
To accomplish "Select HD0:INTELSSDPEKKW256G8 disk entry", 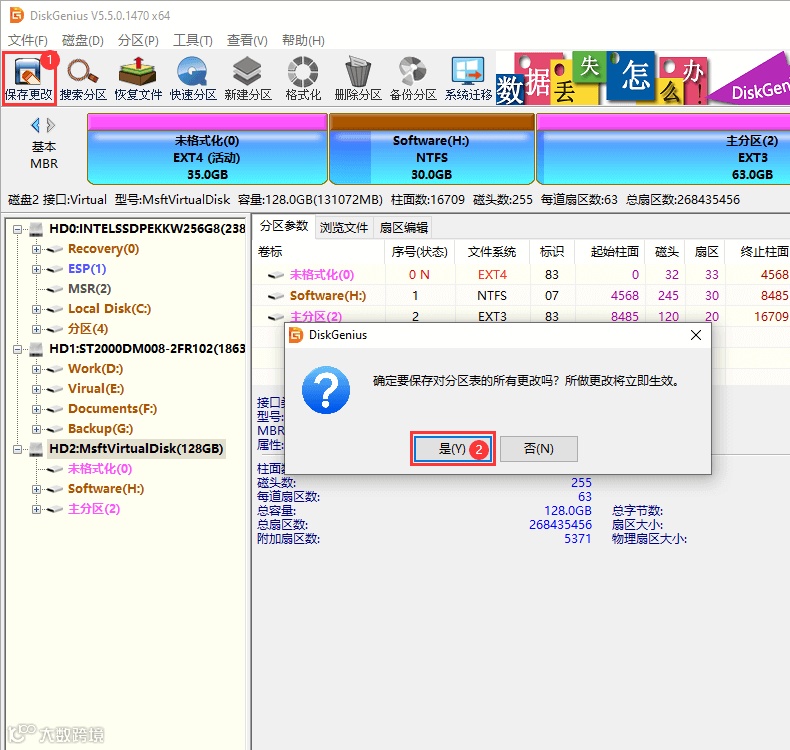I will tap(147, 229).
